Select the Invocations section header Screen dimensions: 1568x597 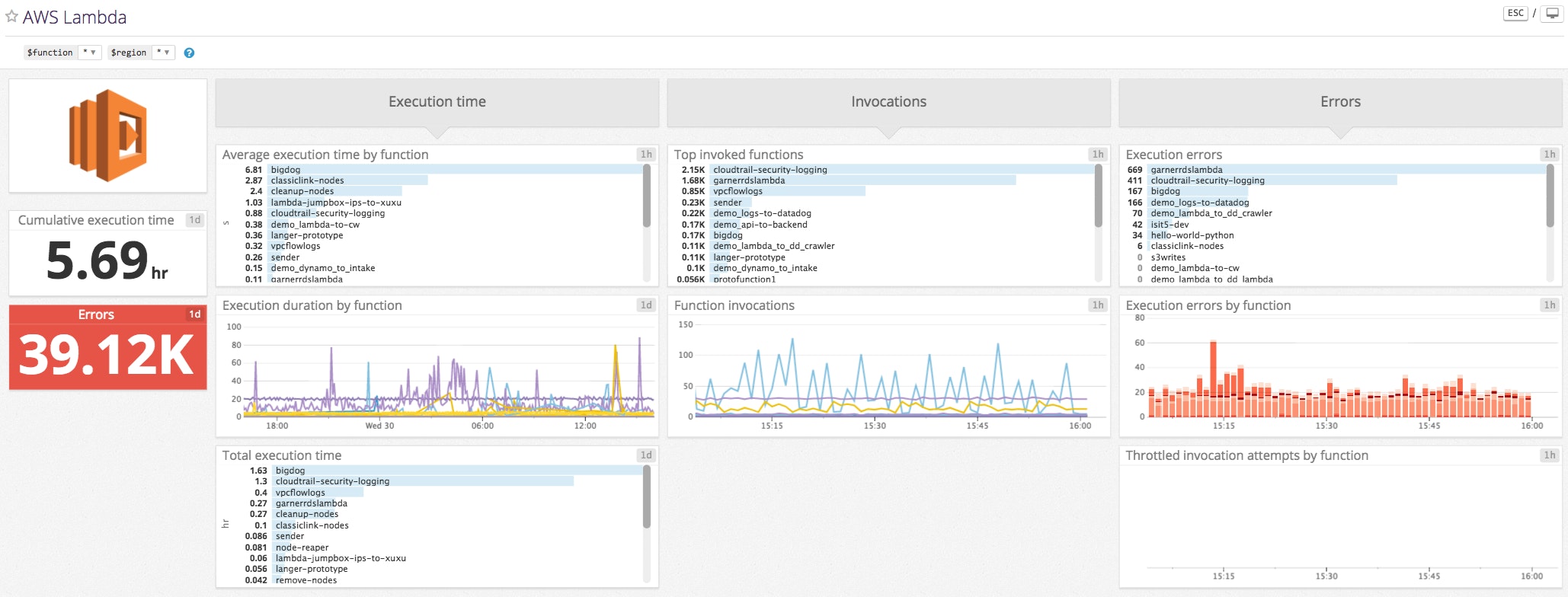(888, 102)
